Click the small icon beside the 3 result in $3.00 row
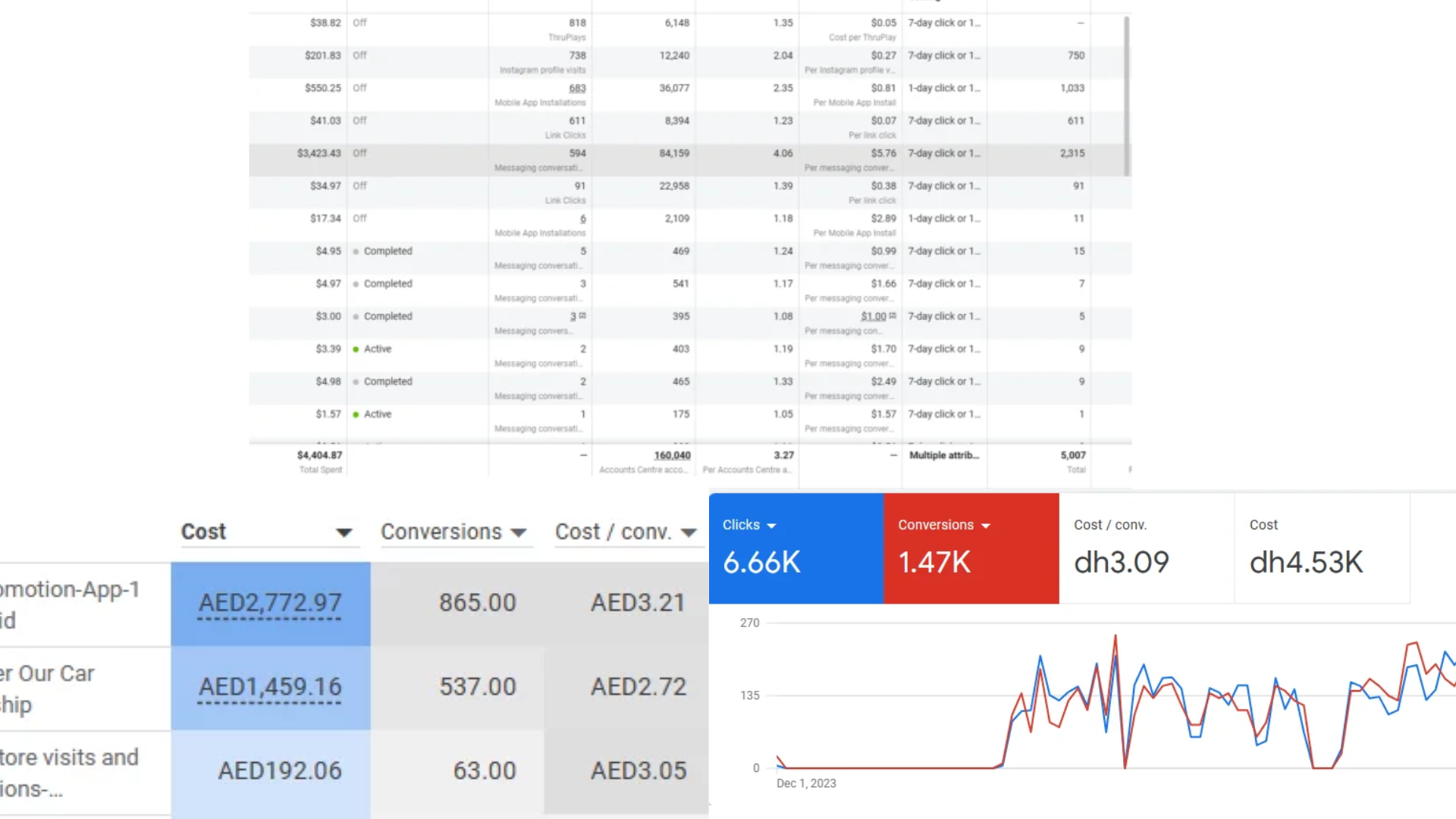 [582, 315]
